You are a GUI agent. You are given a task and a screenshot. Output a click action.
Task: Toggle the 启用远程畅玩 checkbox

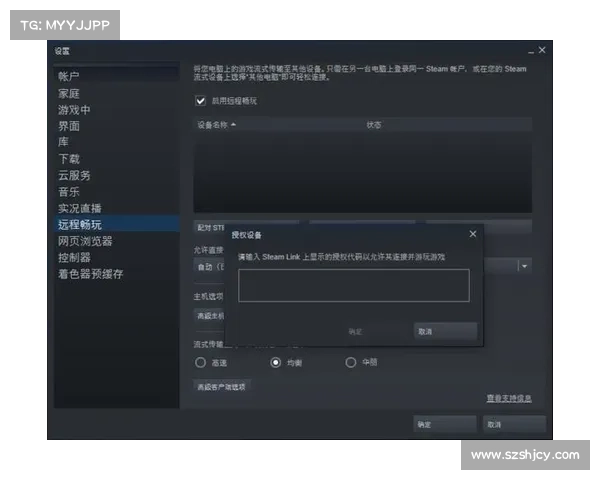pos(201,101)
